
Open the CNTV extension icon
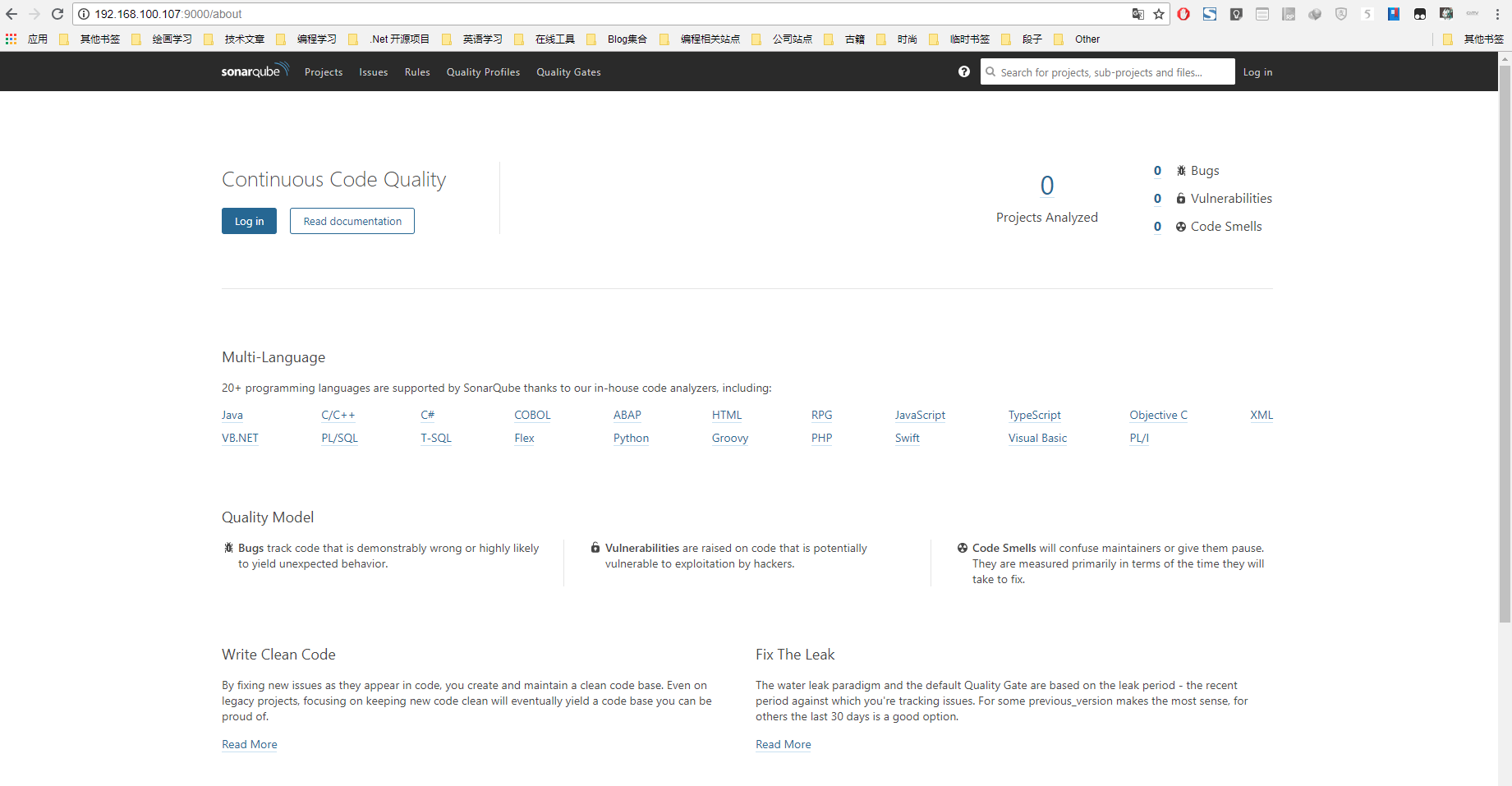point(1473,14)
